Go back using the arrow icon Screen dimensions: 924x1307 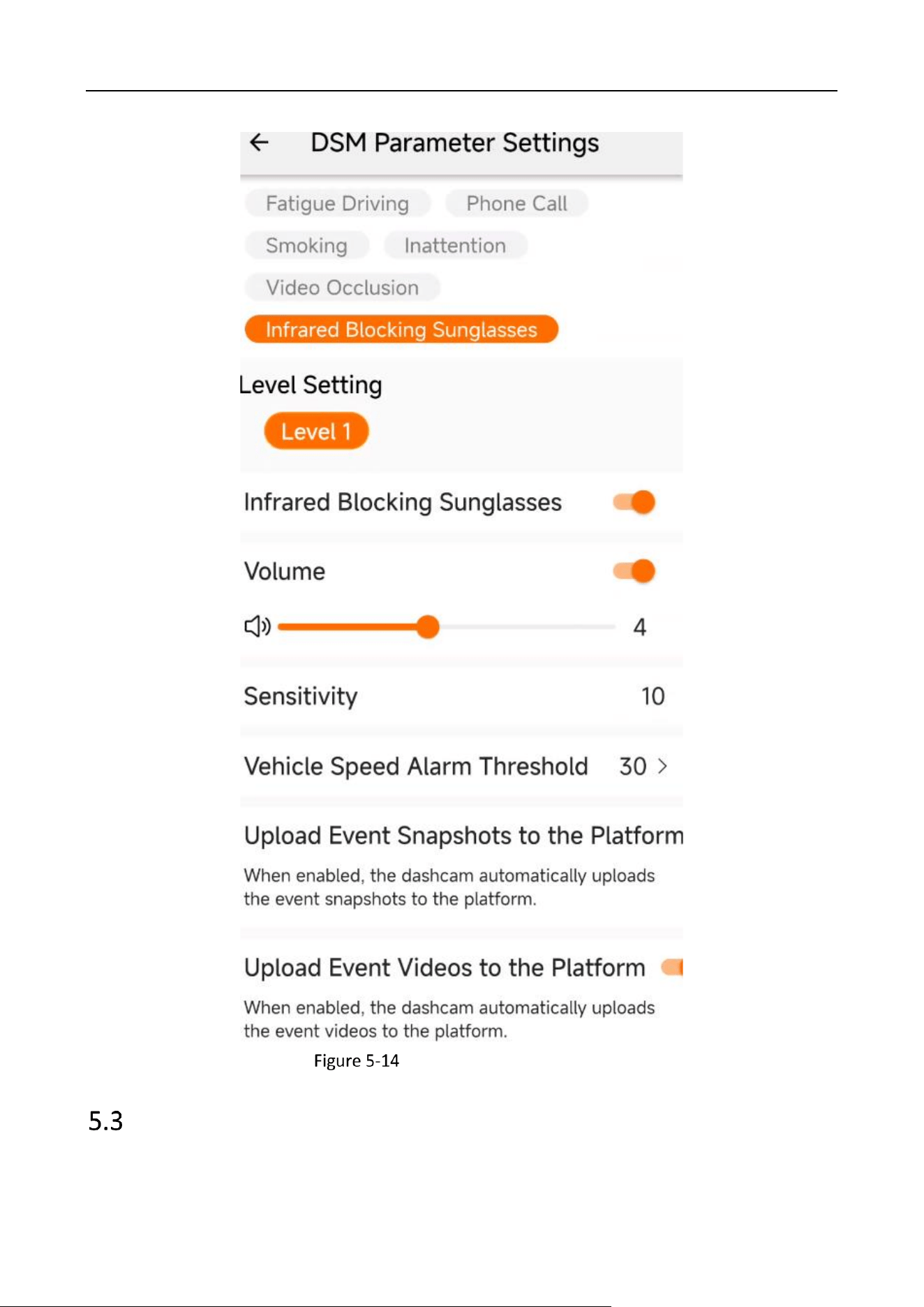pyautogui.click(x=259, y=142)
